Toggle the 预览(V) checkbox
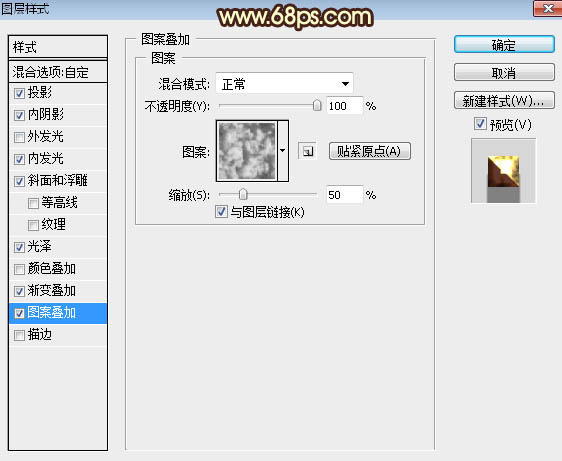Image resolution: width=562 pixels, height=461 pixels. click(x=480, y=124)
